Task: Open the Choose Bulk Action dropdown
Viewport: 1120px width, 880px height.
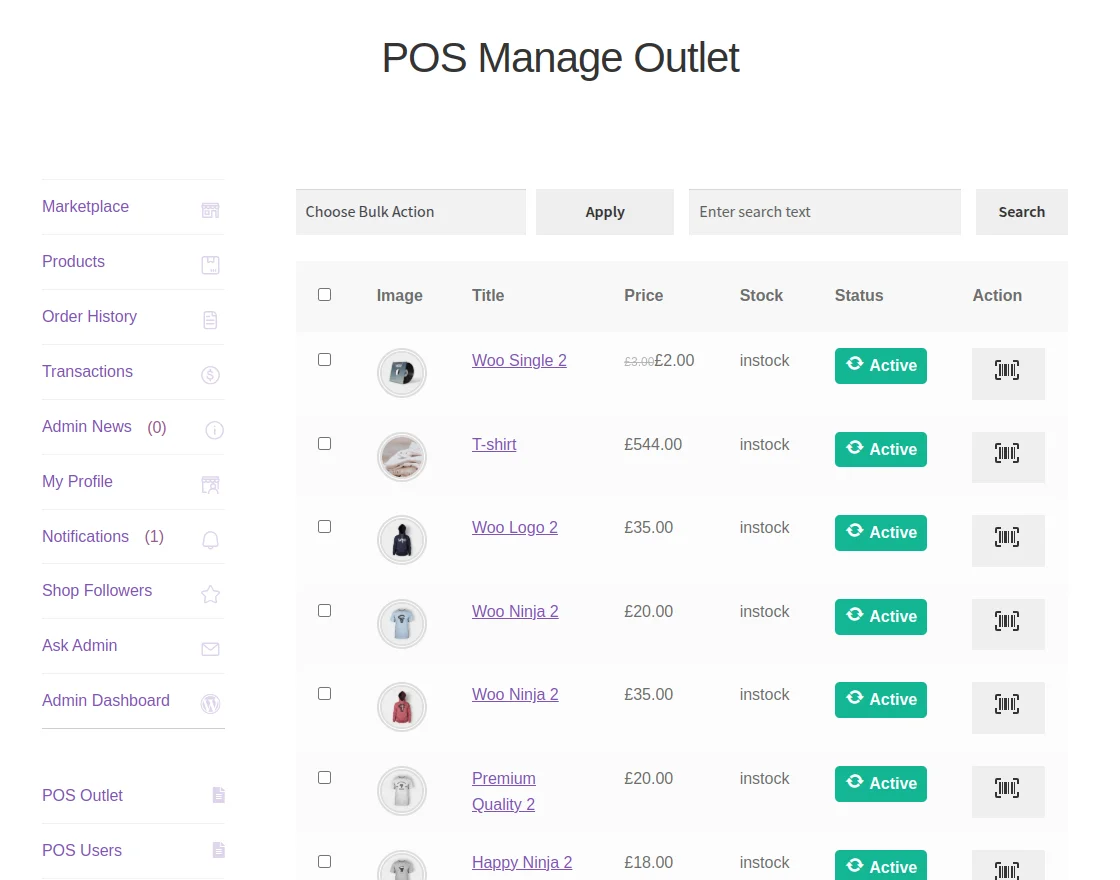Action: coord(410,212)
